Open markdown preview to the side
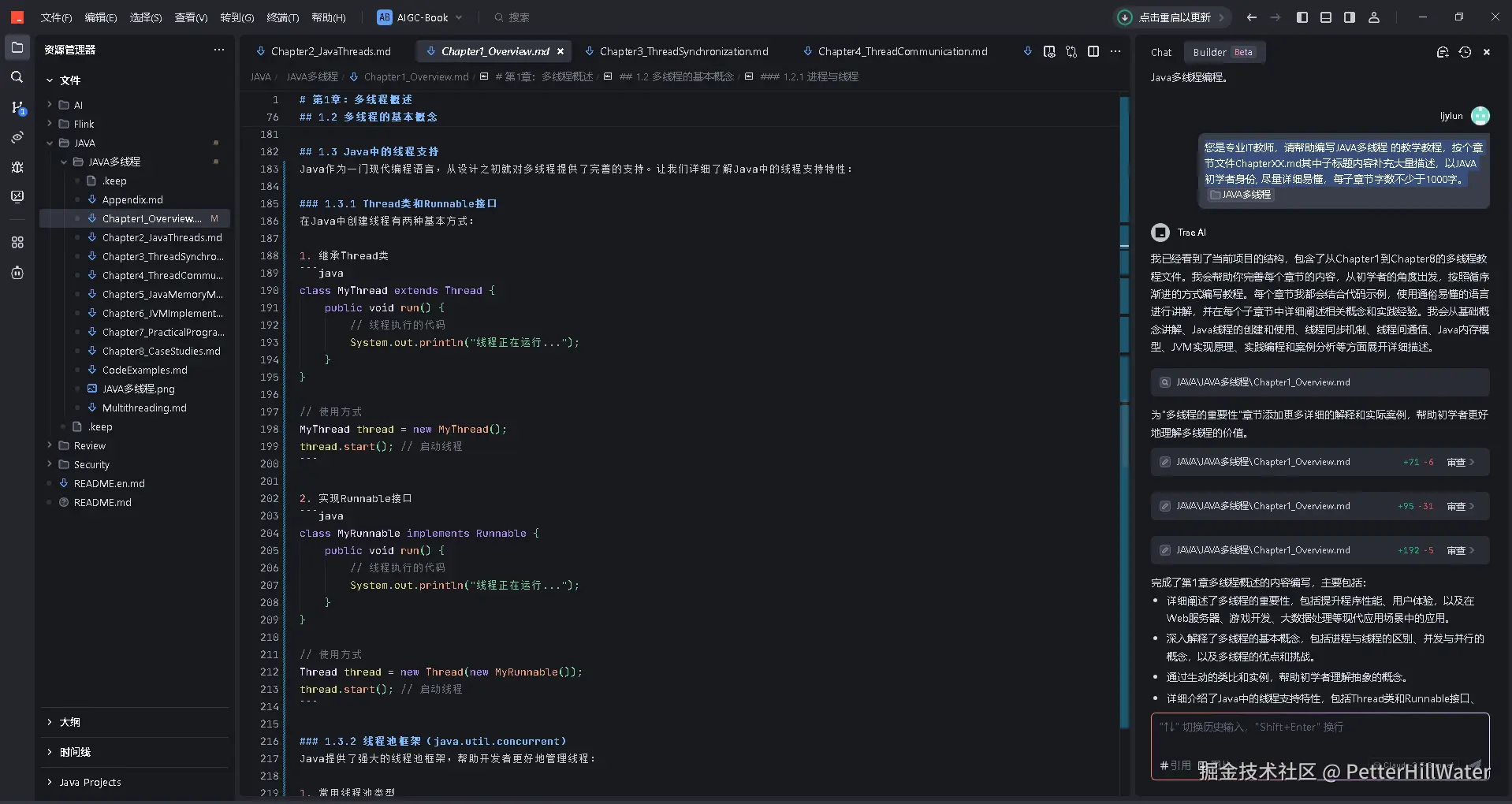Screen dimensions: 1512x804 coord(1049,51)
